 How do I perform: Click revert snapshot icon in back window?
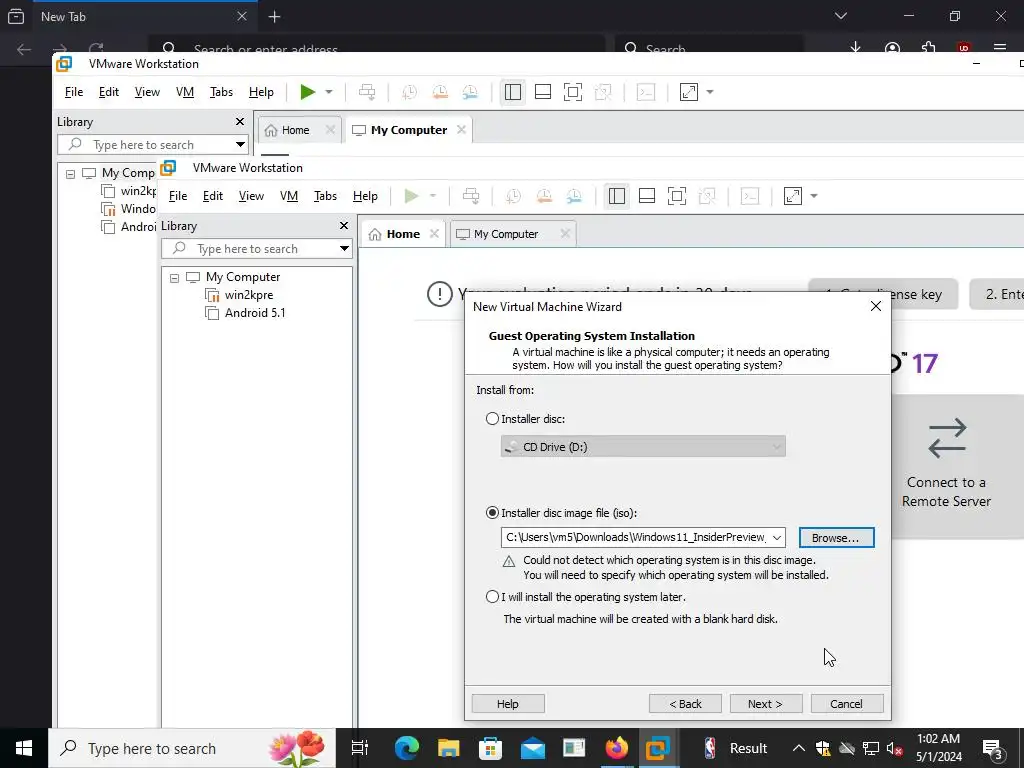(440, 92)
